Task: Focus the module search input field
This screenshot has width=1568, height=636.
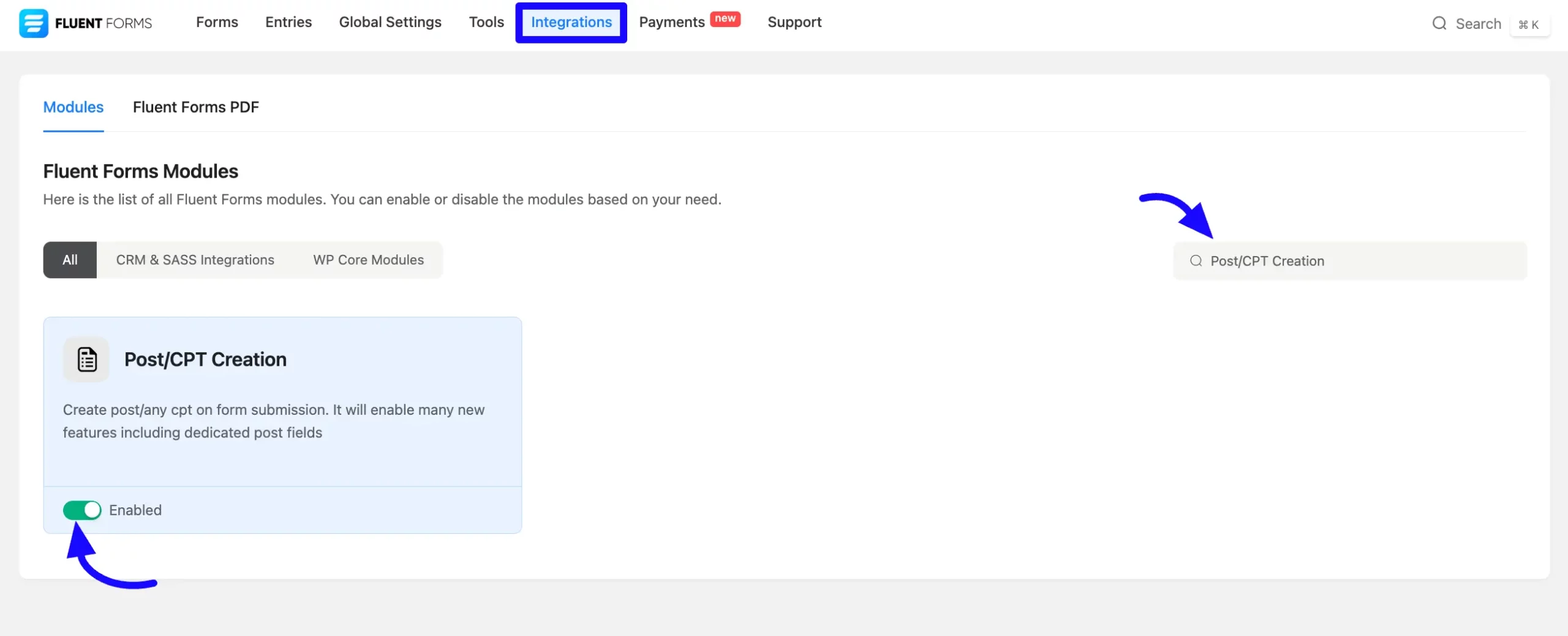Action: pyautogui.click(x=1350, y=261)
